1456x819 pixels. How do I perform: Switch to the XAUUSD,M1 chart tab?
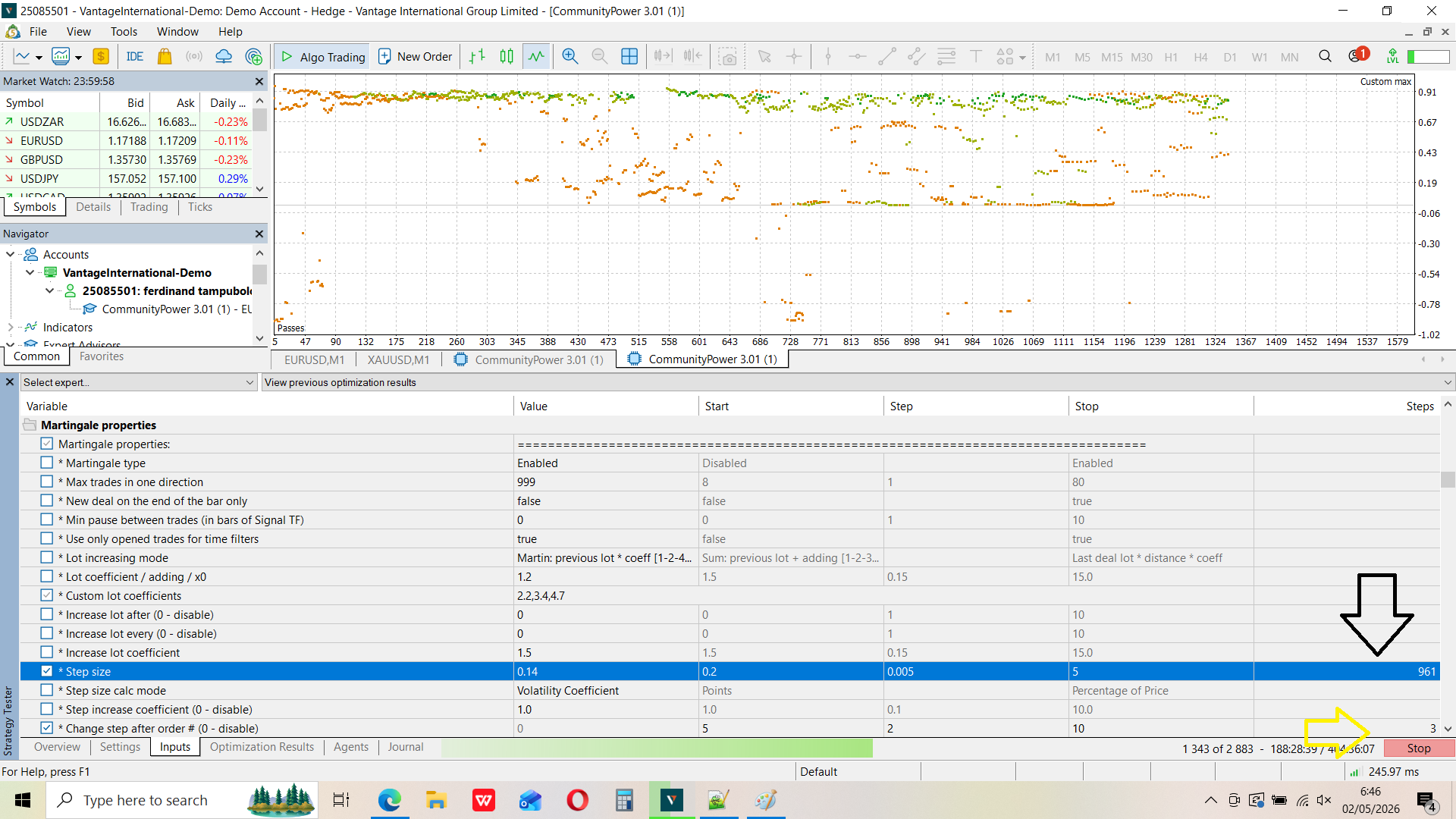[x=398, y=359]
